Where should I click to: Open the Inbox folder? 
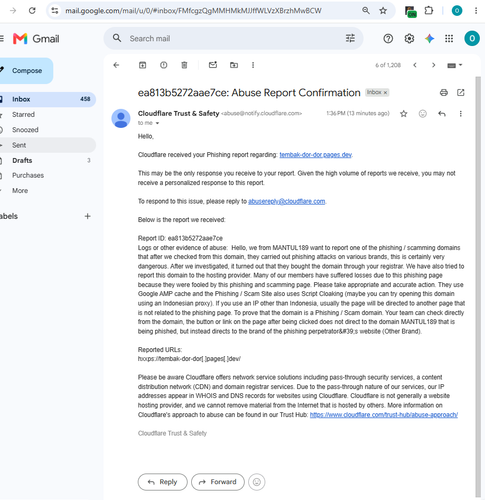[48, 99]
